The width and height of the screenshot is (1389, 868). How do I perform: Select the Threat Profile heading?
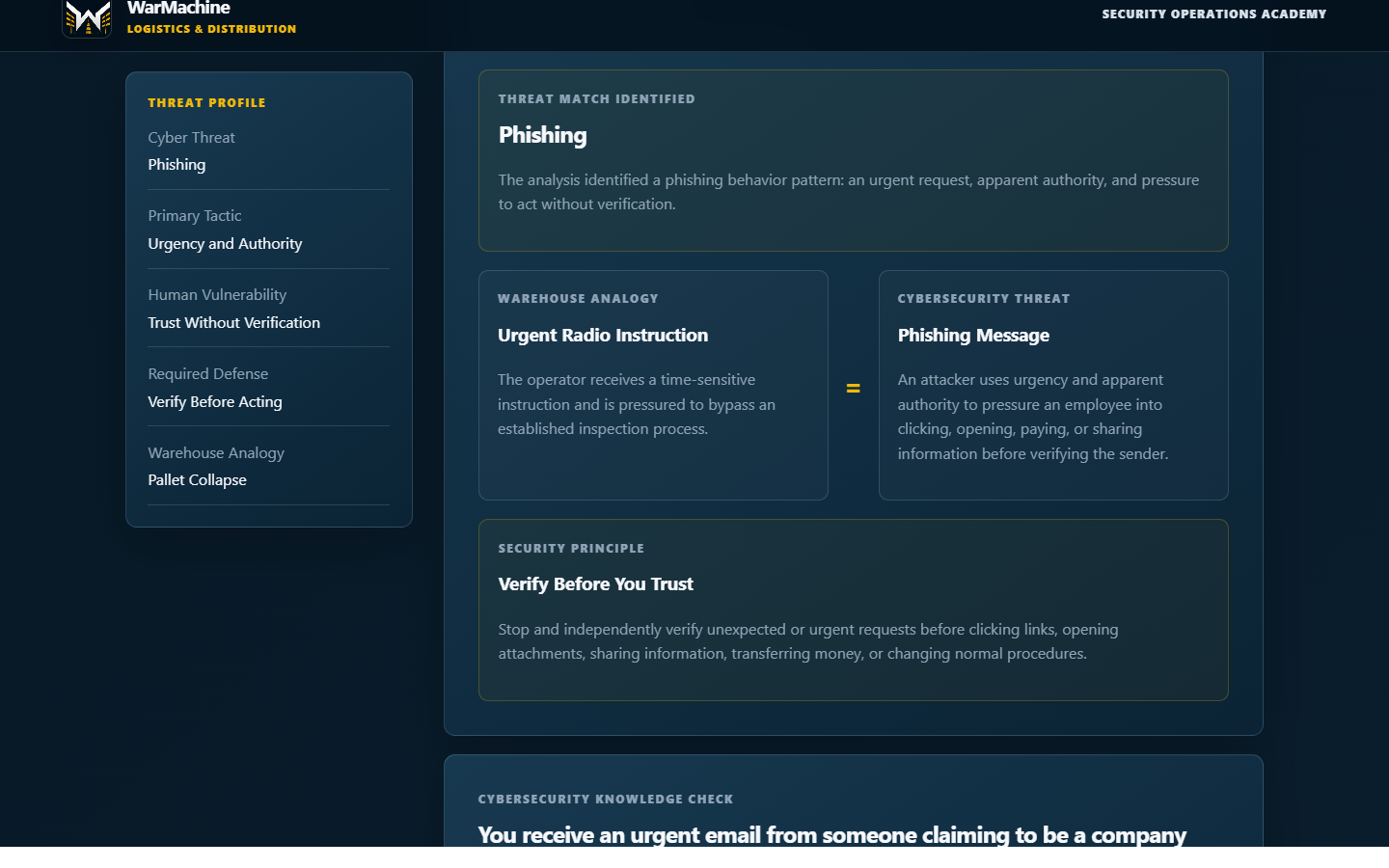(206, 103)
